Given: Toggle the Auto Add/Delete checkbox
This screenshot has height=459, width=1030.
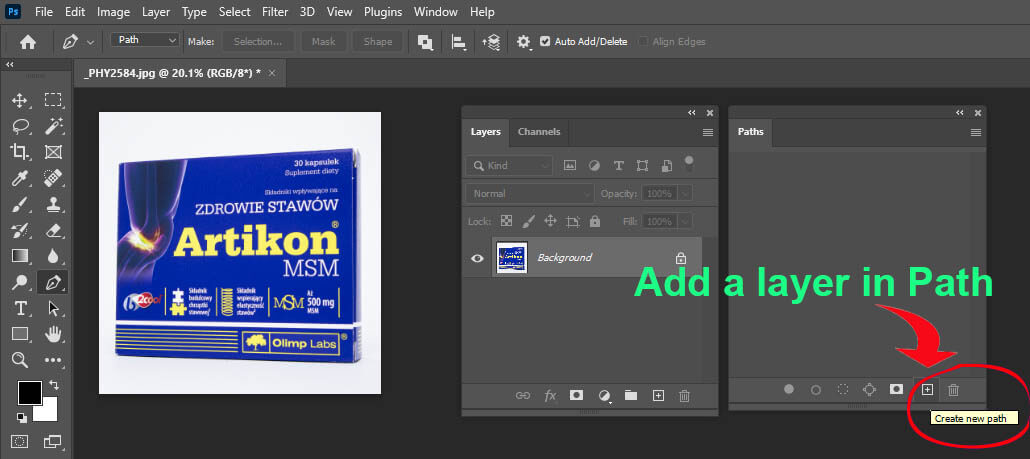Looking at the screenshot, I should pos(545,41).
